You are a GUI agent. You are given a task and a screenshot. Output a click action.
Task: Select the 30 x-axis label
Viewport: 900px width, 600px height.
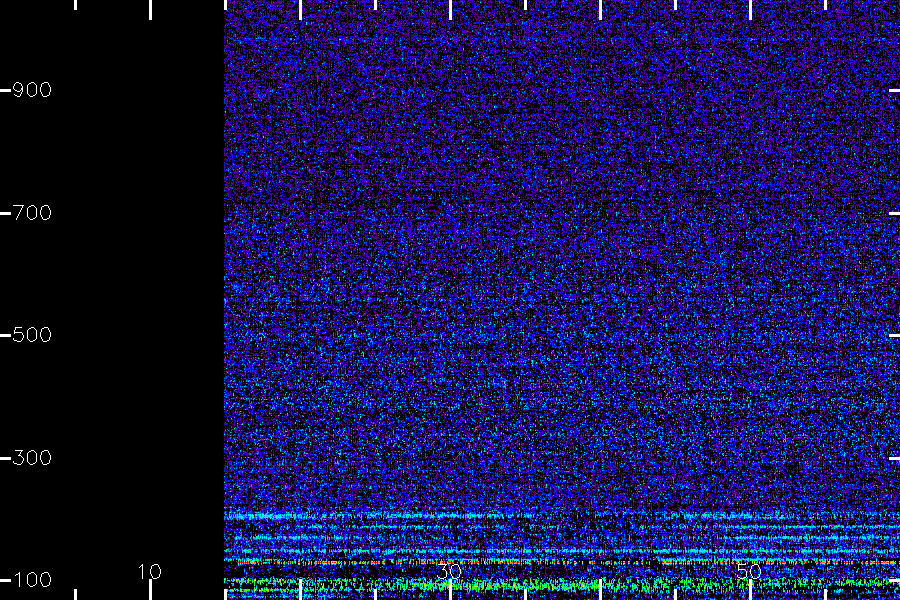coord(449,572)
